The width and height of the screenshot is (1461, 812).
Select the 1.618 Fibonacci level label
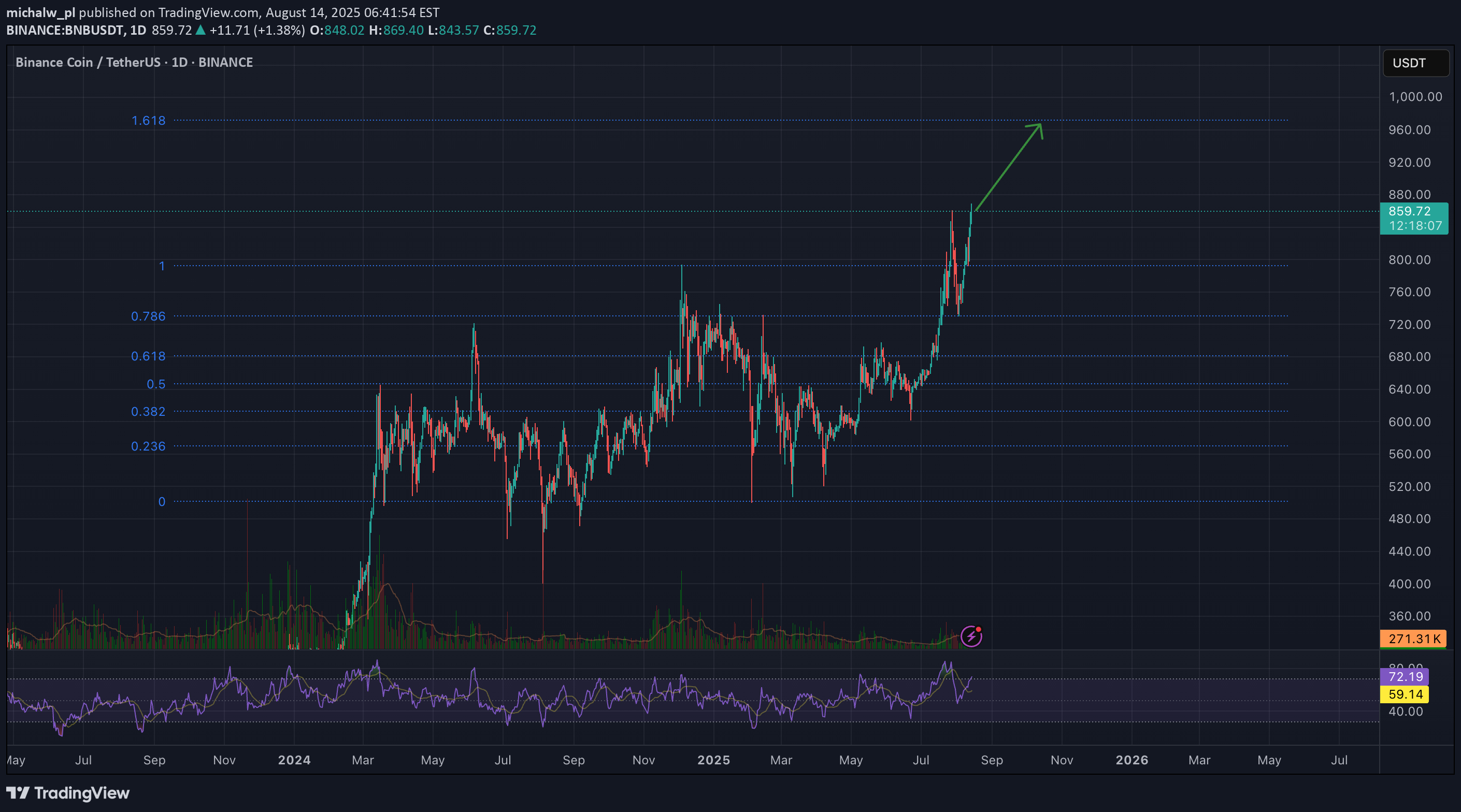coord(148,120)
